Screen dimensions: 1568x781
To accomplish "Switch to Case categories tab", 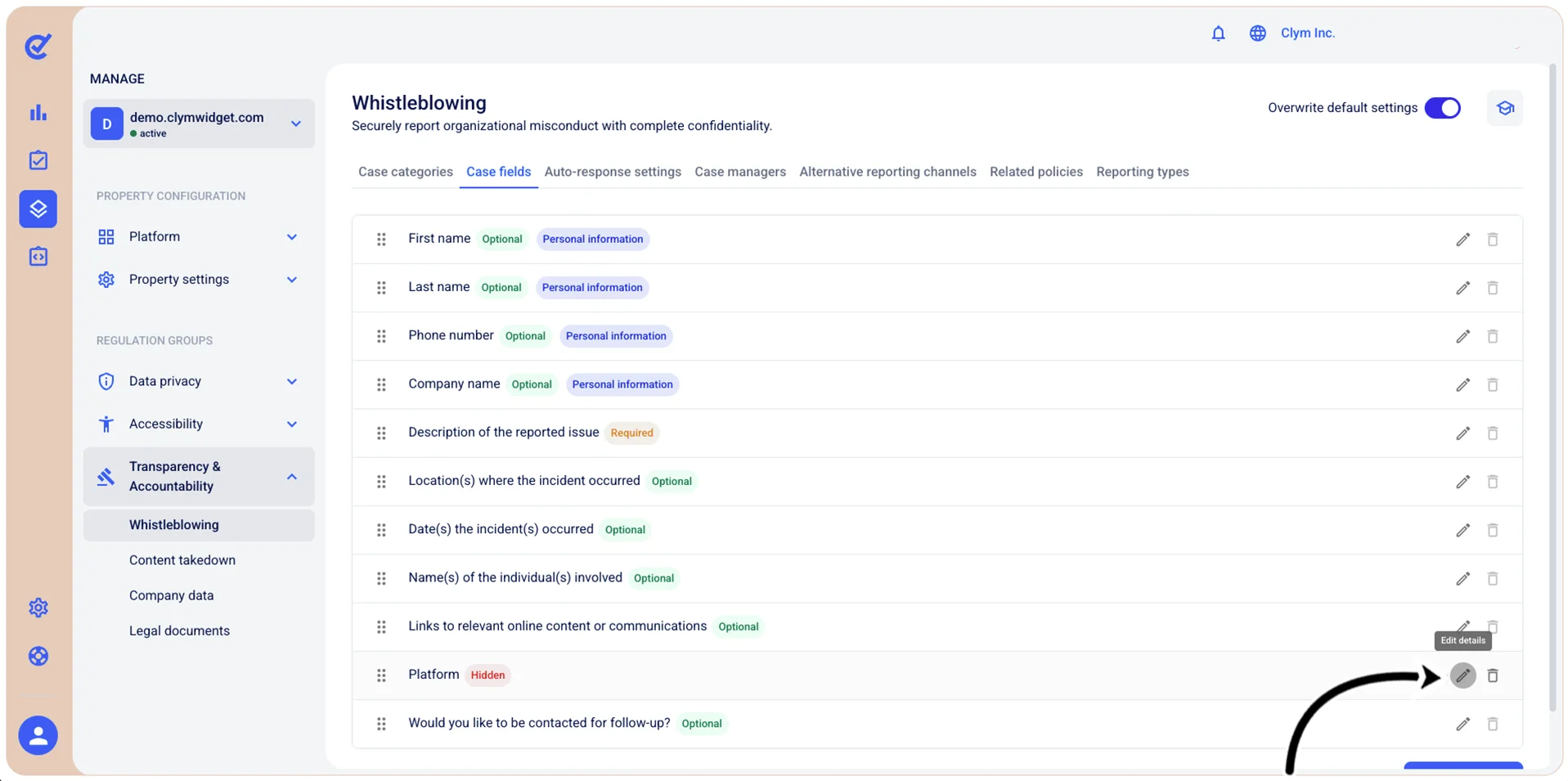I will [x=406, y=172].
